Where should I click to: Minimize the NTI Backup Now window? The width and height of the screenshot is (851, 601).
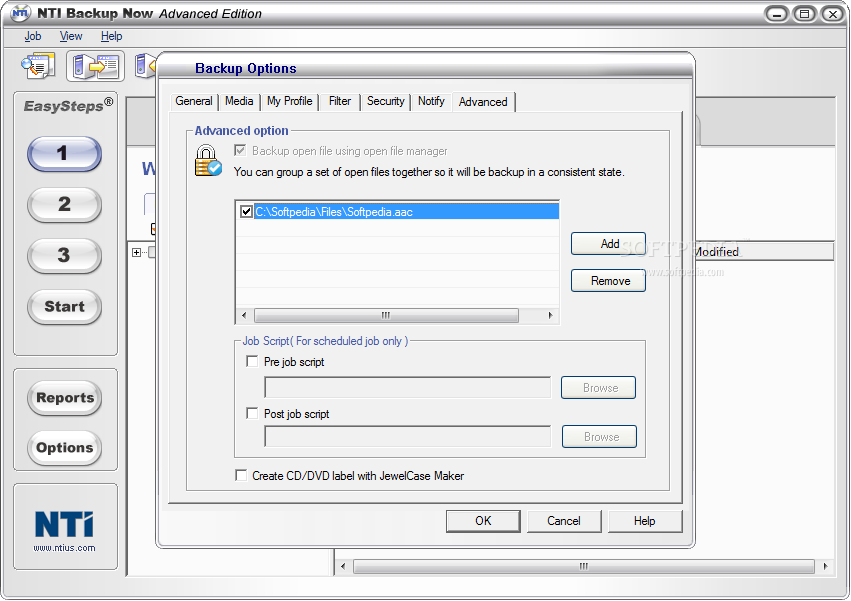click(x=777, y=14)
